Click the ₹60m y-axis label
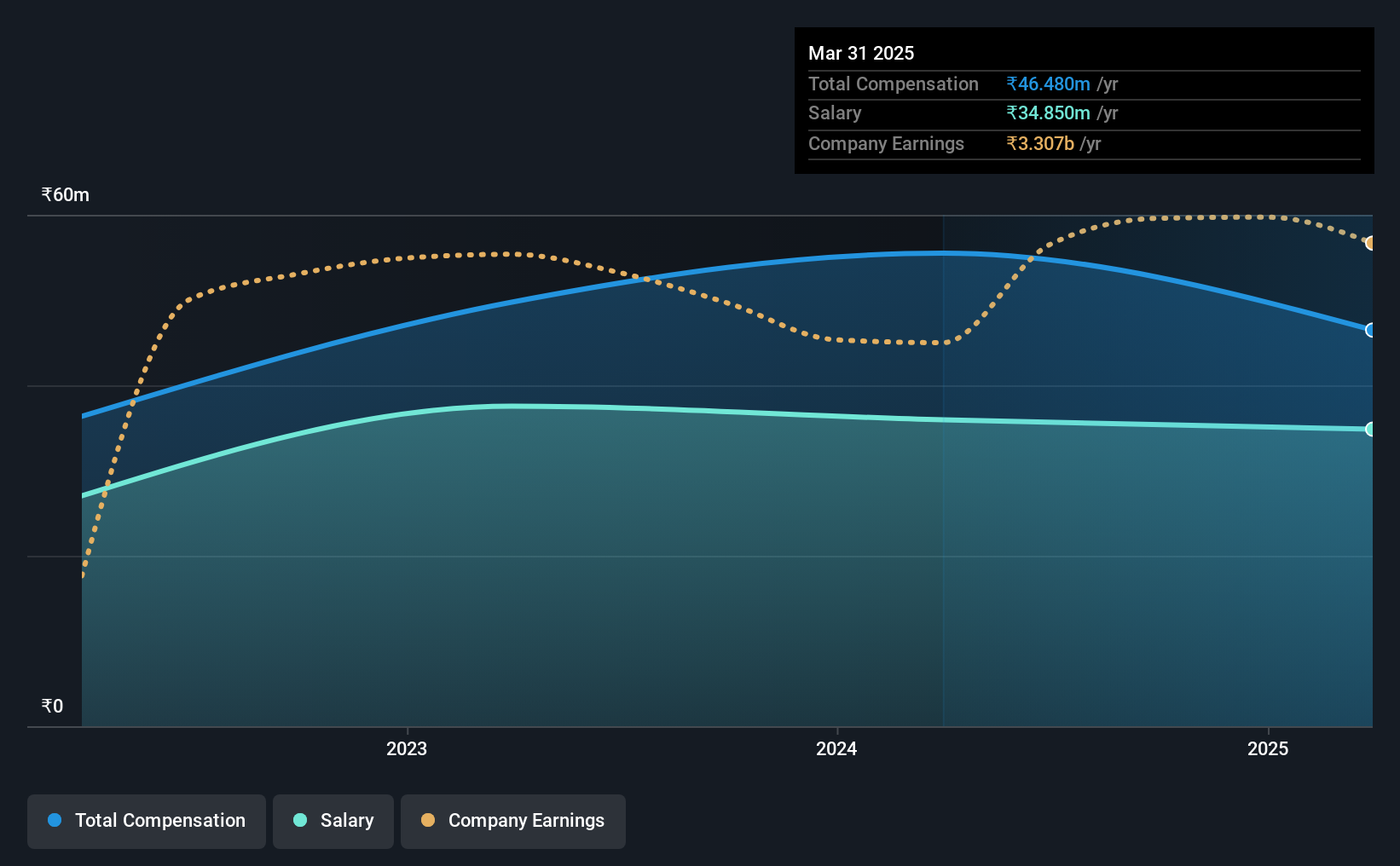1400x866 pixels. coord(66,194)
